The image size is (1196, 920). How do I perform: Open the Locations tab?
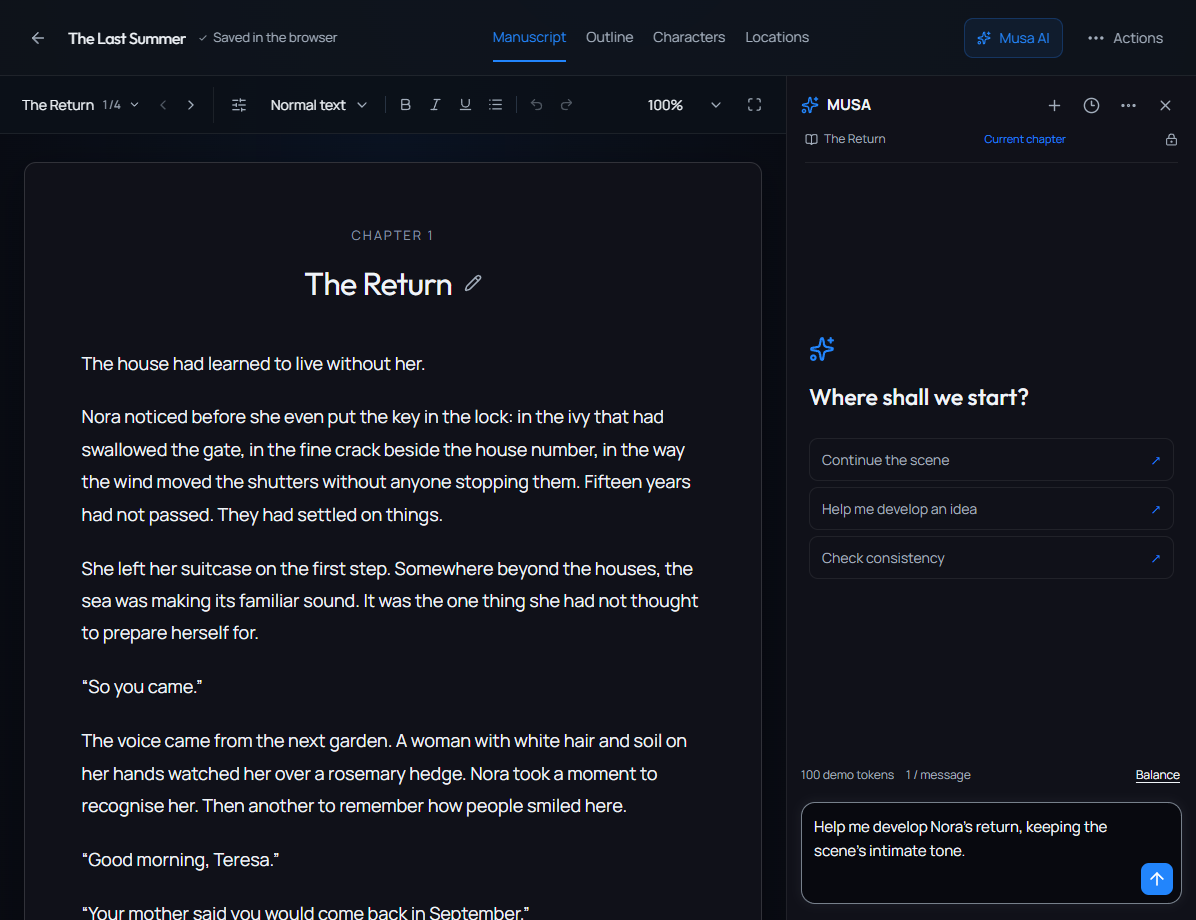pyautogui.click(x=776, y=37)
